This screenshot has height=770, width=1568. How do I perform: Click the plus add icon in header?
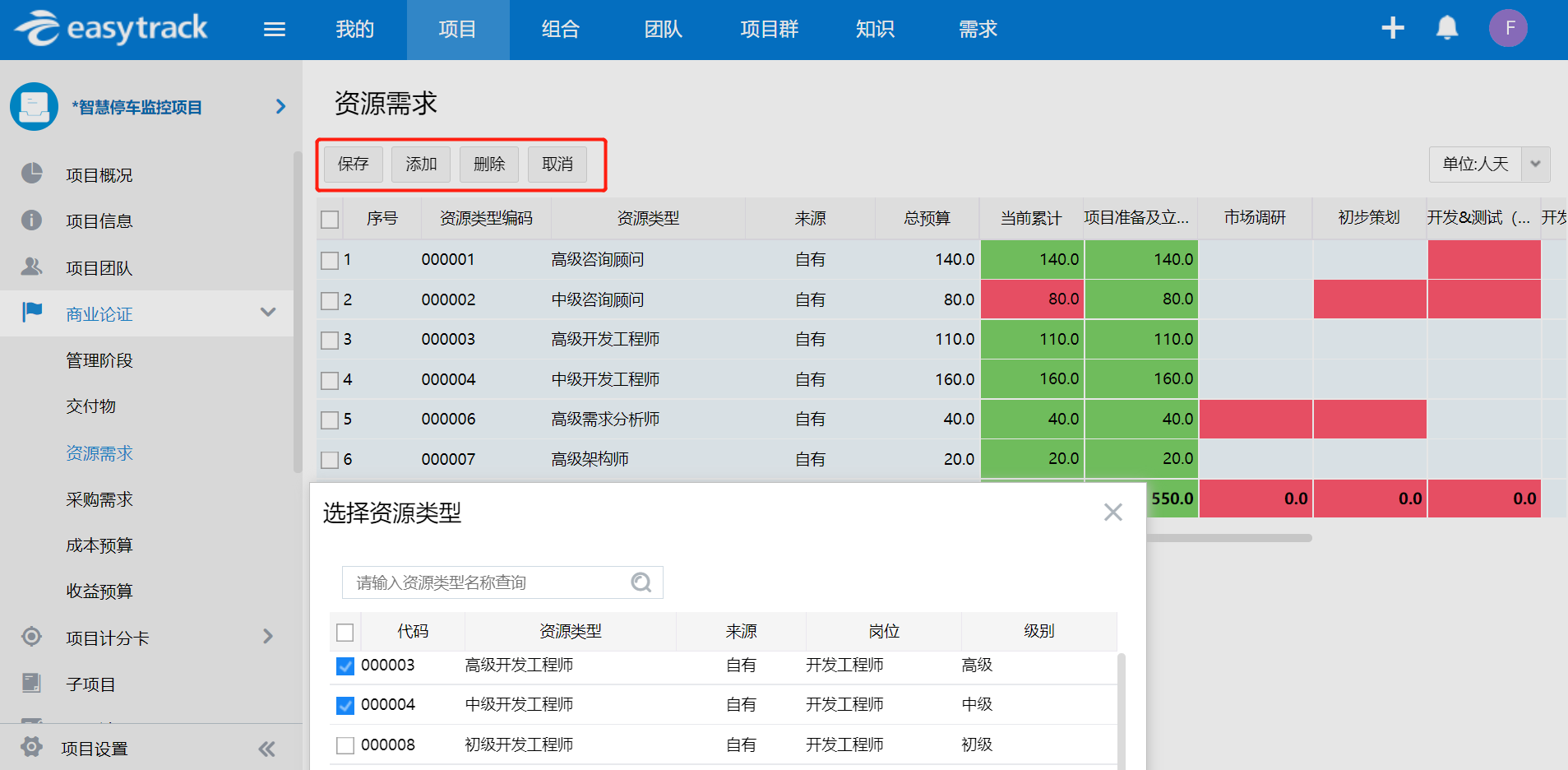(x=1392, y=28)
